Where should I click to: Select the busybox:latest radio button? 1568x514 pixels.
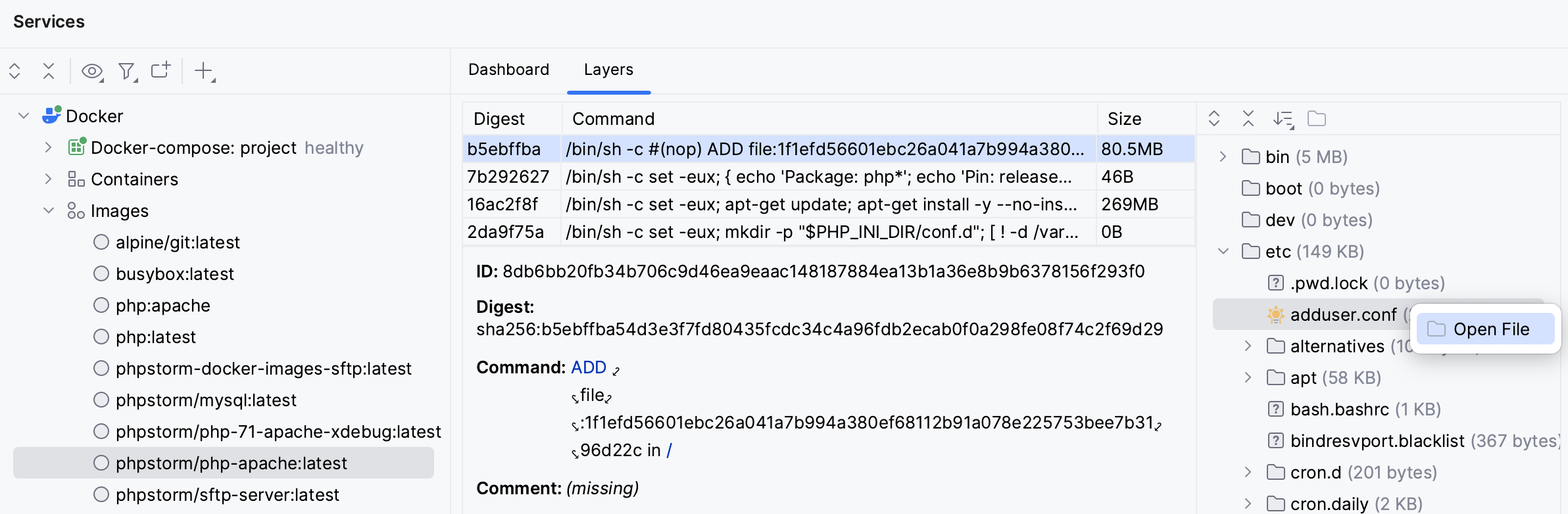(x=101, y=273)
